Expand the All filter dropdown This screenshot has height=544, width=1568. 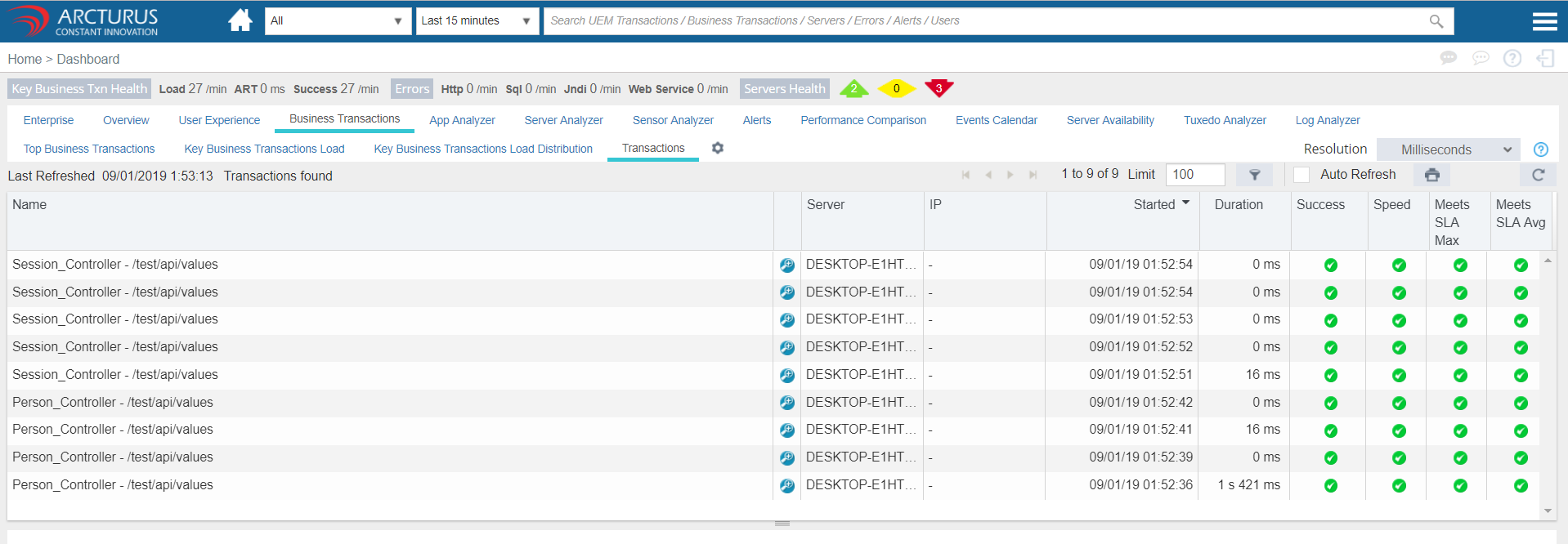pos(337,21)
